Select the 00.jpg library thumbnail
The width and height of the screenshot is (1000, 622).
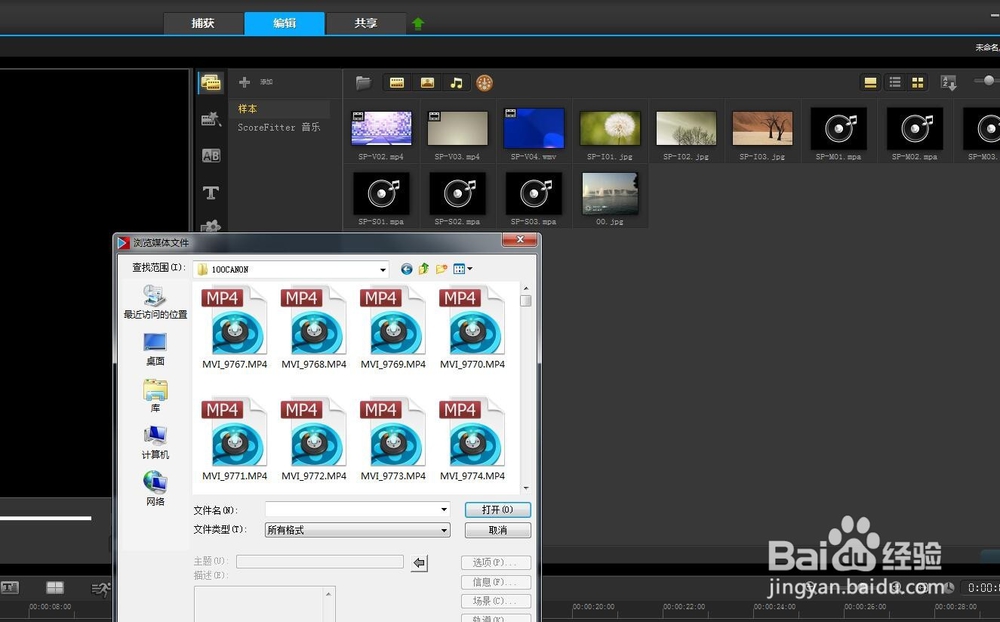(610, 193)
